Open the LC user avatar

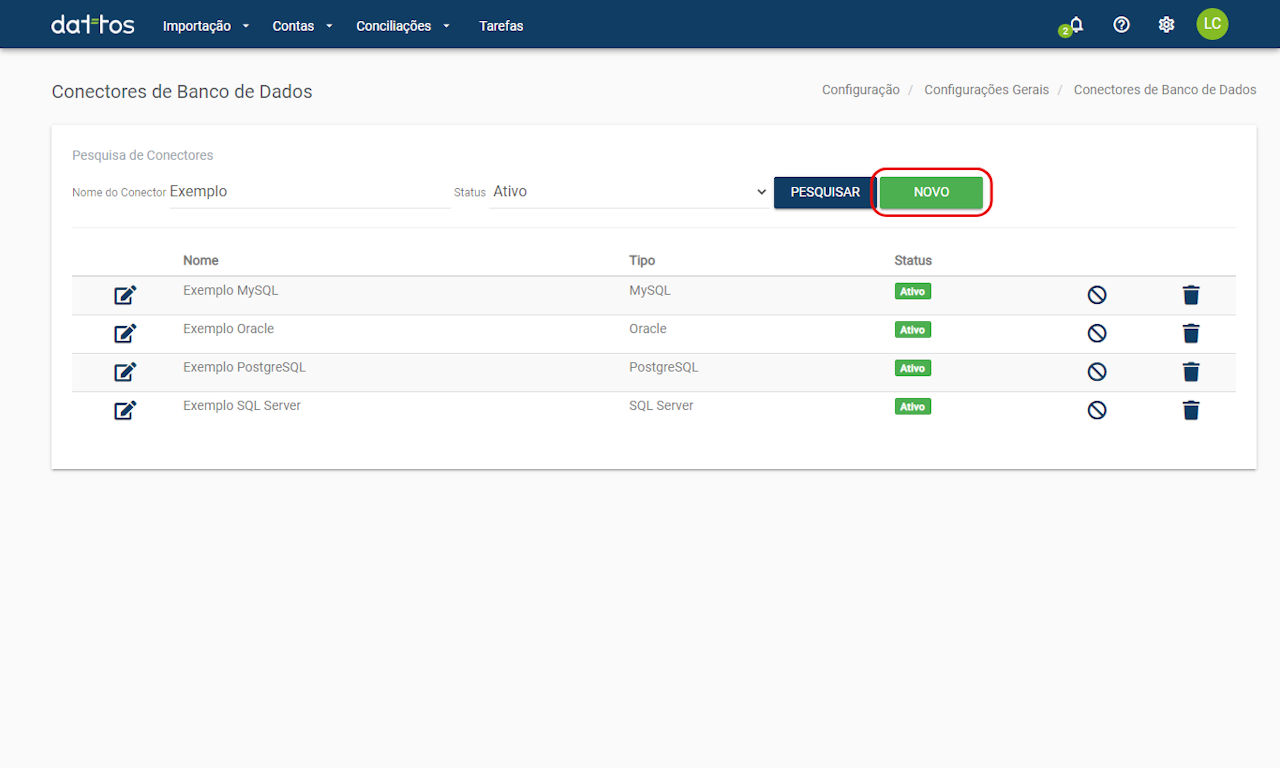click(x=1212, y=24)
